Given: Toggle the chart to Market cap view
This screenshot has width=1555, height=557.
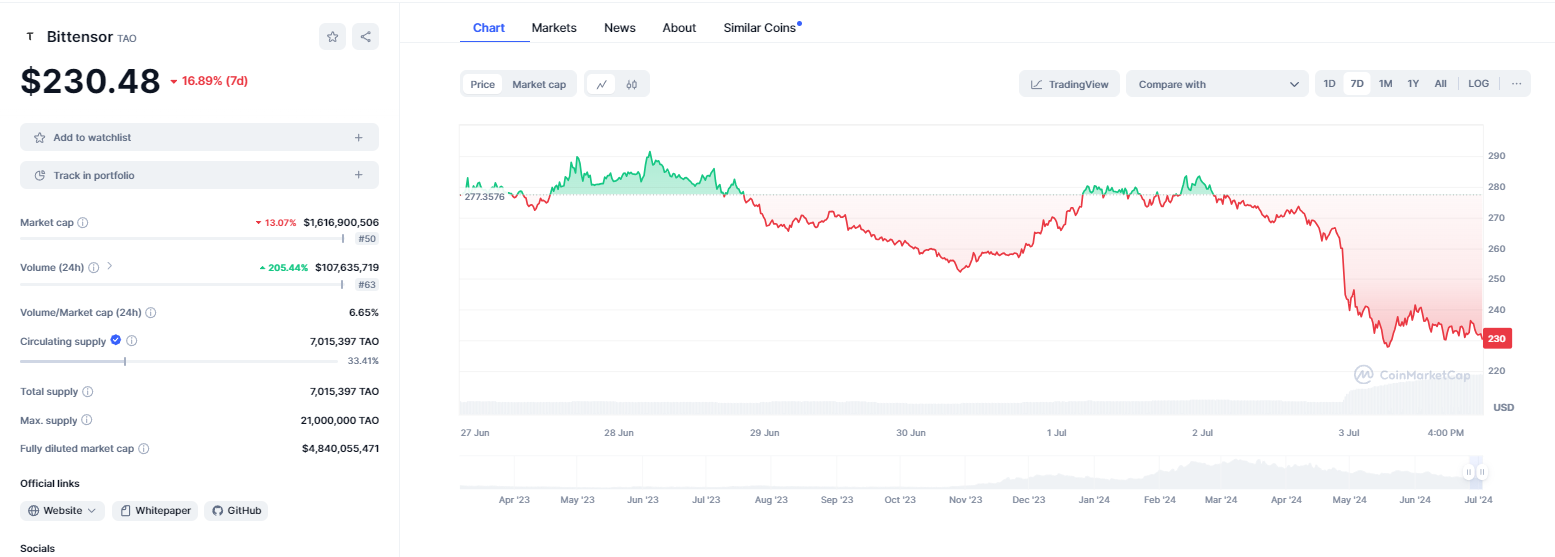Looking at the screenshot, I should point(539,85).
